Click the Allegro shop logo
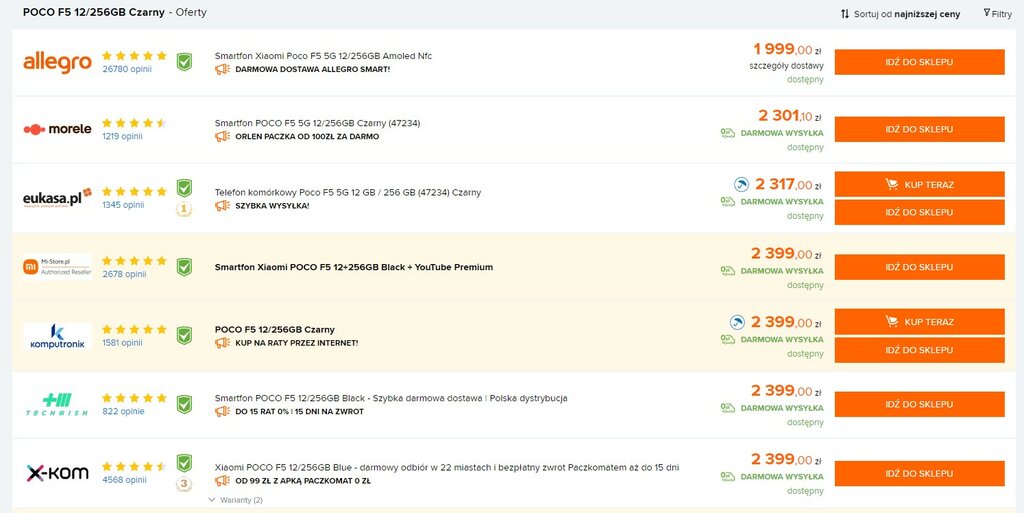The image size is (1024, 513). (x=57, y=63)
